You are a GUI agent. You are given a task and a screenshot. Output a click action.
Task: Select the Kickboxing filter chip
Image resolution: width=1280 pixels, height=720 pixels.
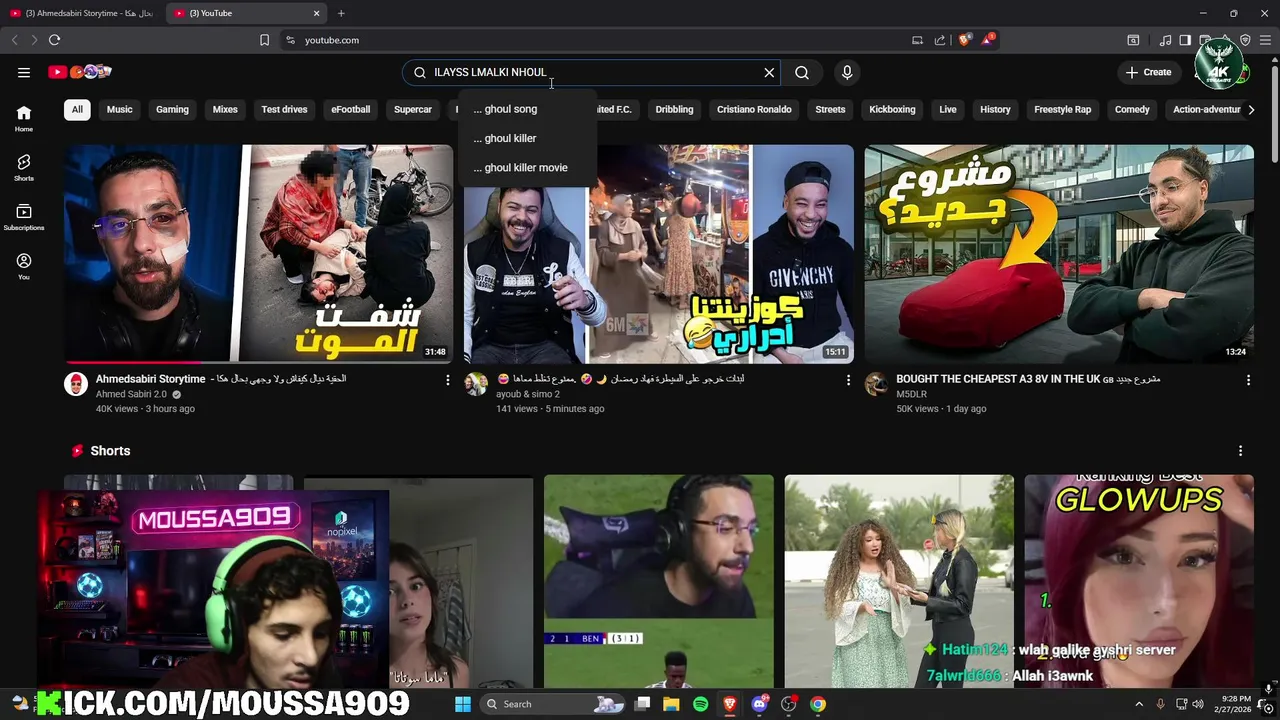pyautogui.click(x=892, y=109)
